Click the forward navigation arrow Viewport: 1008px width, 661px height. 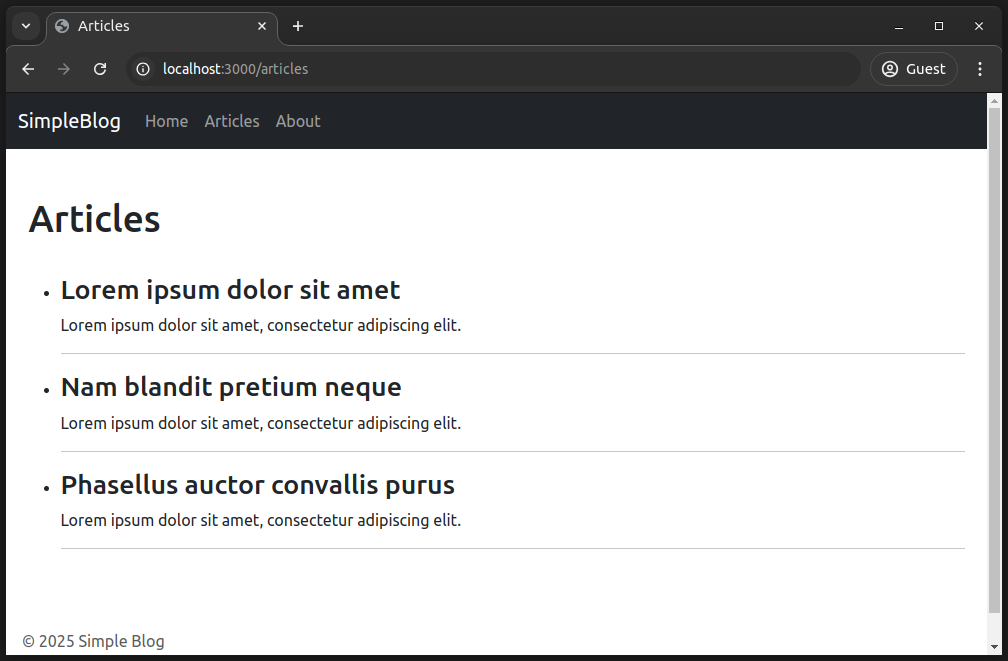[64, 69]
